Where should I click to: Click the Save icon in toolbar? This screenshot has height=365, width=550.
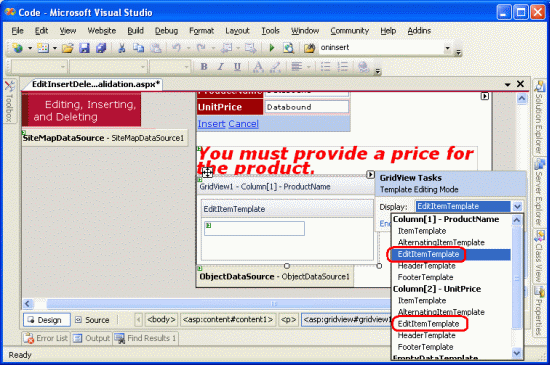click(x=84, y=48)
